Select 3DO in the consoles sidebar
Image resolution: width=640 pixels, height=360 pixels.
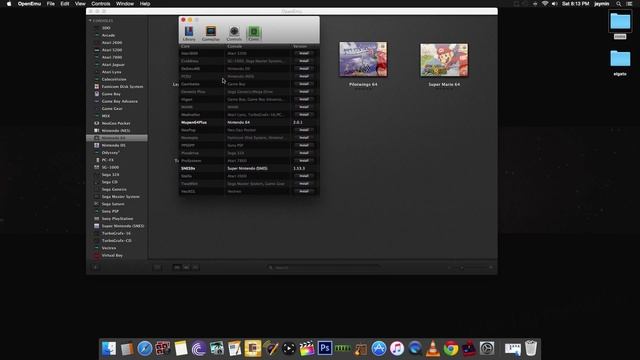click(106, 28)
